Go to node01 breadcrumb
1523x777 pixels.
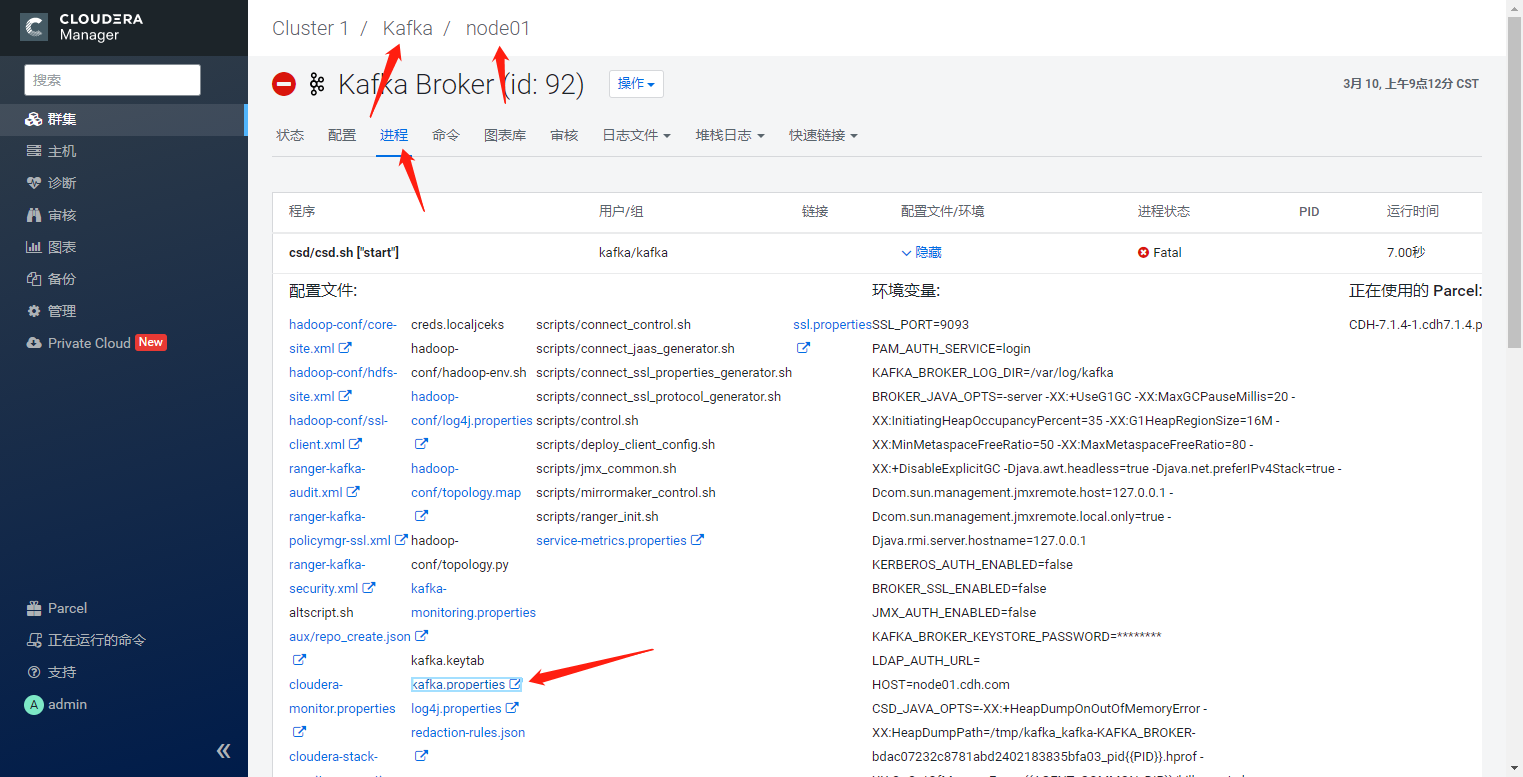tap(498, 28)
